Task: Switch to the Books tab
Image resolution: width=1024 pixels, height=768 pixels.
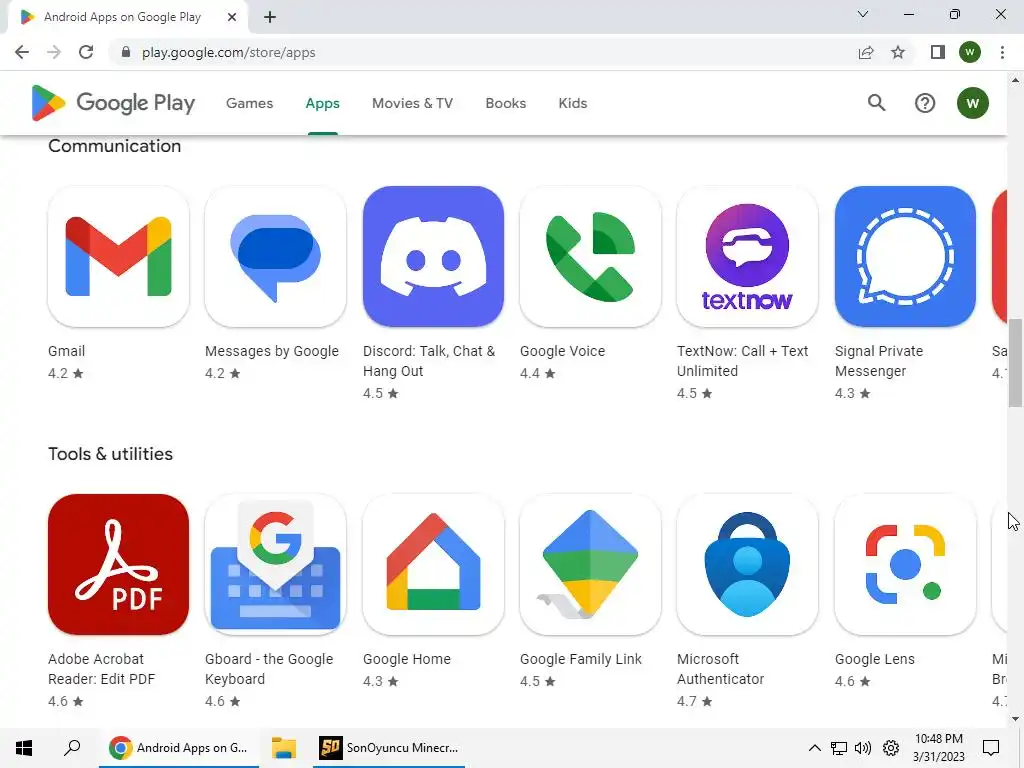Action: point(505,103)
